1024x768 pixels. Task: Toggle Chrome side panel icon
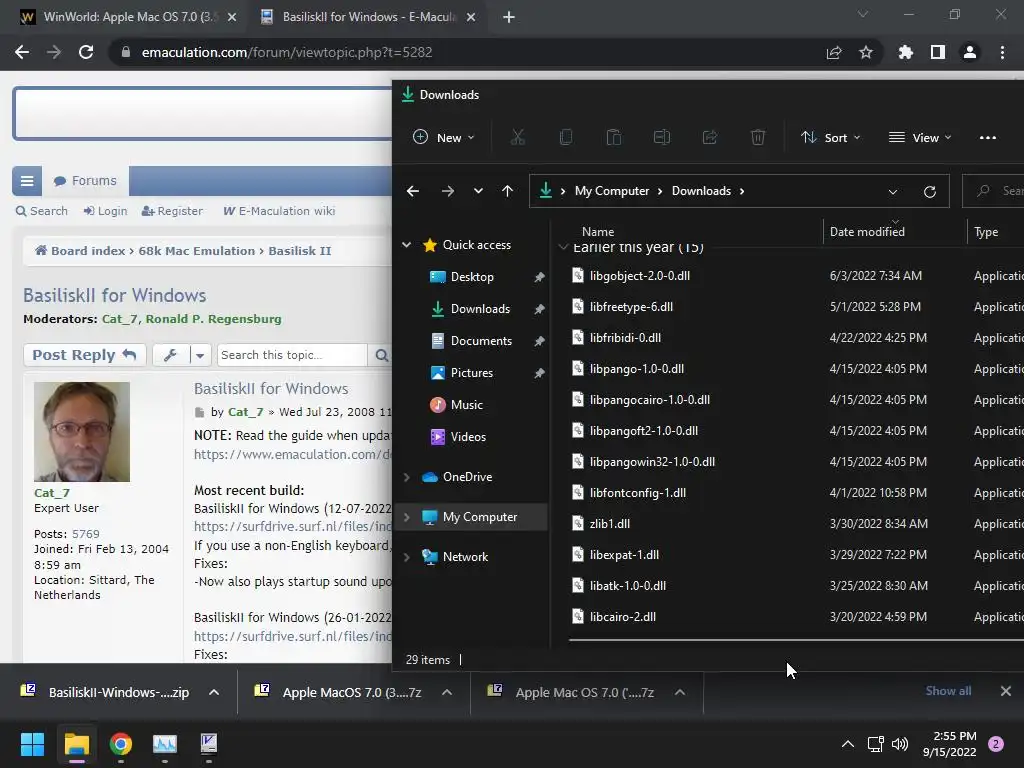click(938, 52)
